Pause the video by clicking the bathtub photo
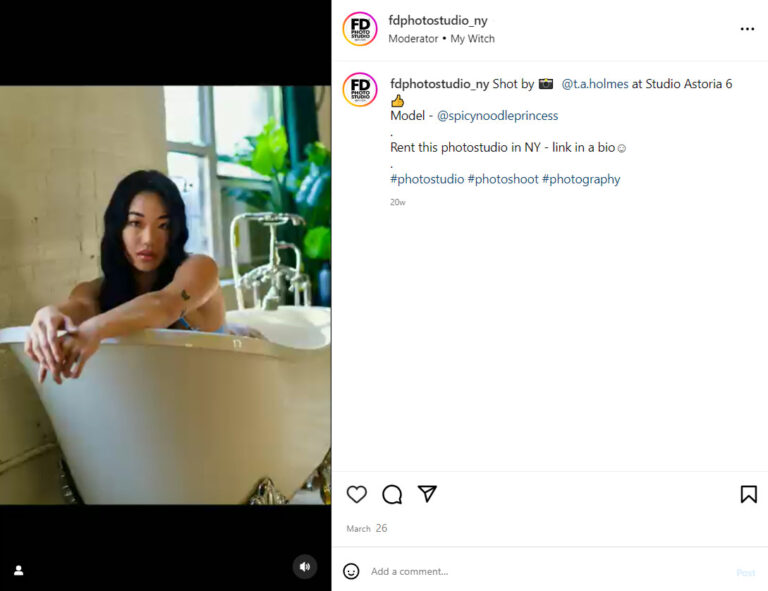The width and height of the screenshot is (768, 591). [166, 295]
